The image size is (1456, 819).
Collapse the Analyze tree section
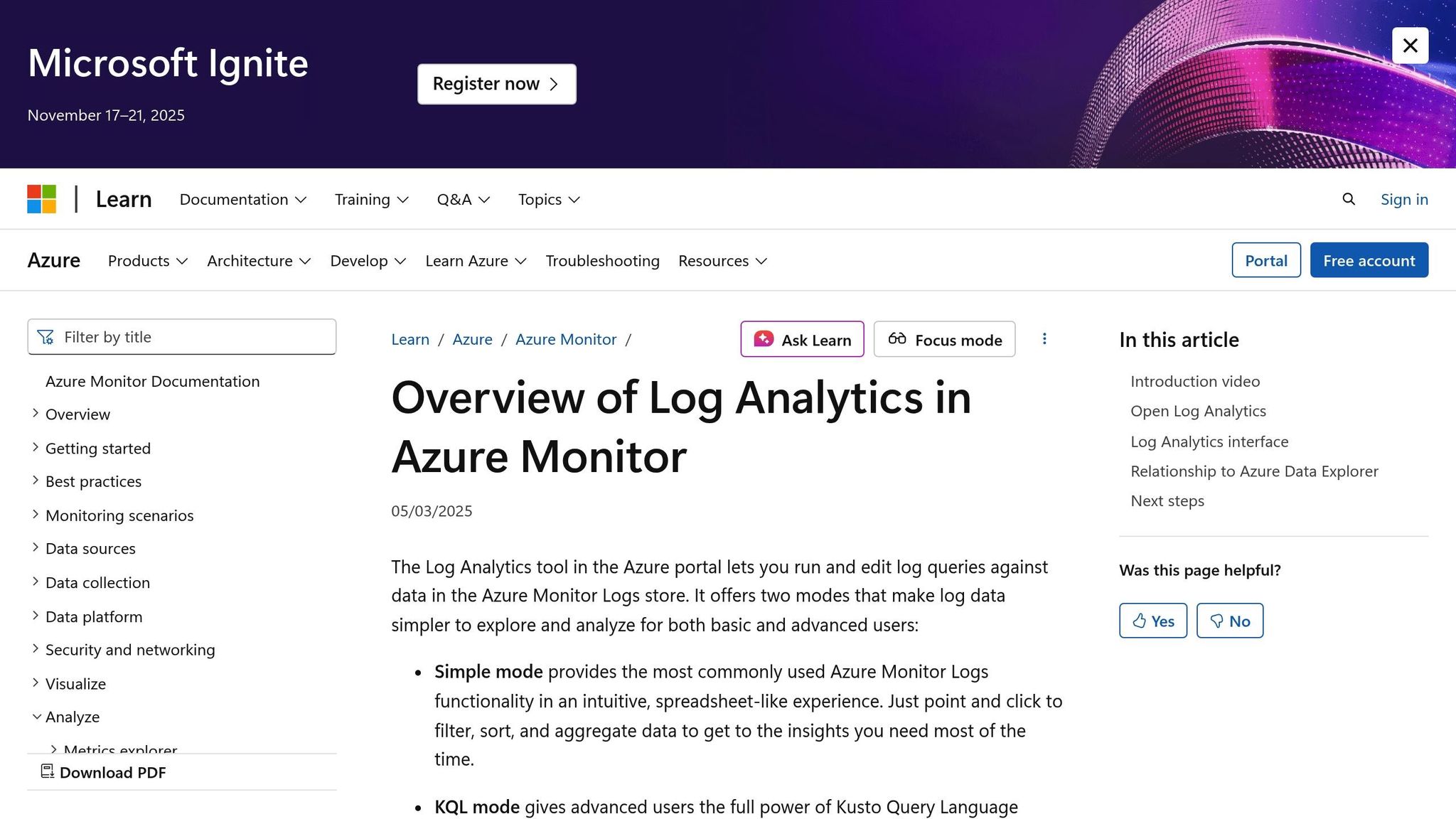point(36,717)
